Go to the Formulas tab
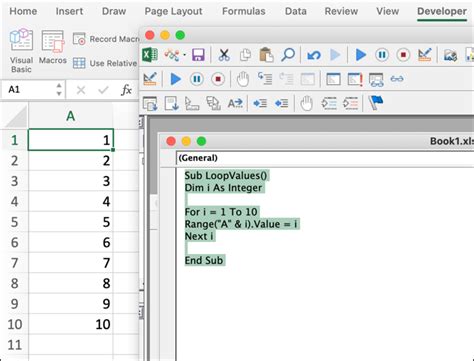 244,11
